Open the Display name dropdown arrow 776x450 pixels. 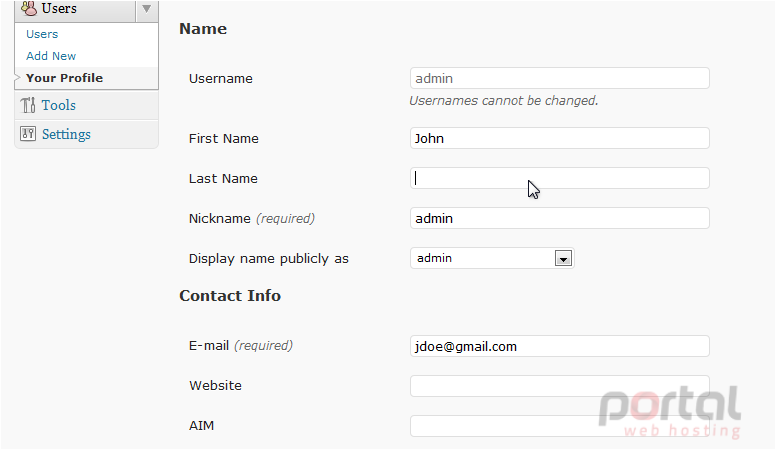(563, 258)
